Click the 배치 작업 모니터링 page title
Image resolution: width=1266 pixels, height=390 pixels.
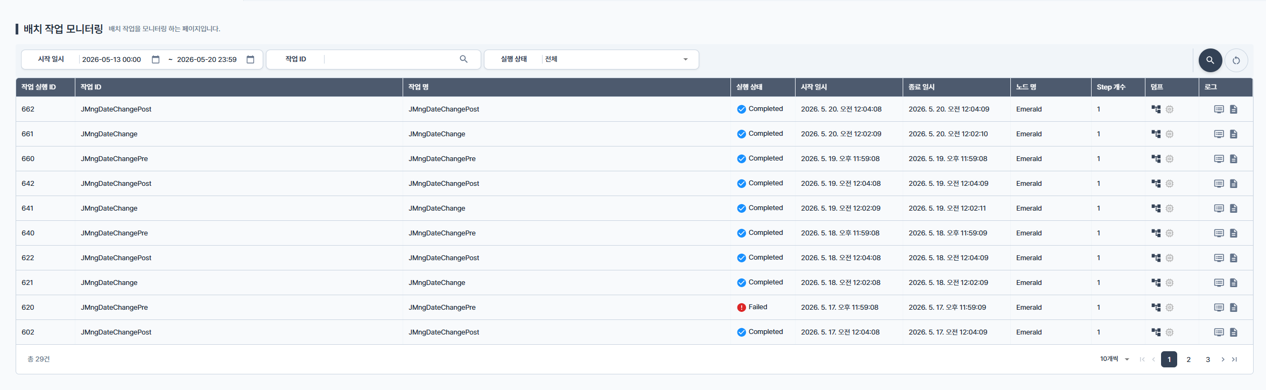click(63, 29)
